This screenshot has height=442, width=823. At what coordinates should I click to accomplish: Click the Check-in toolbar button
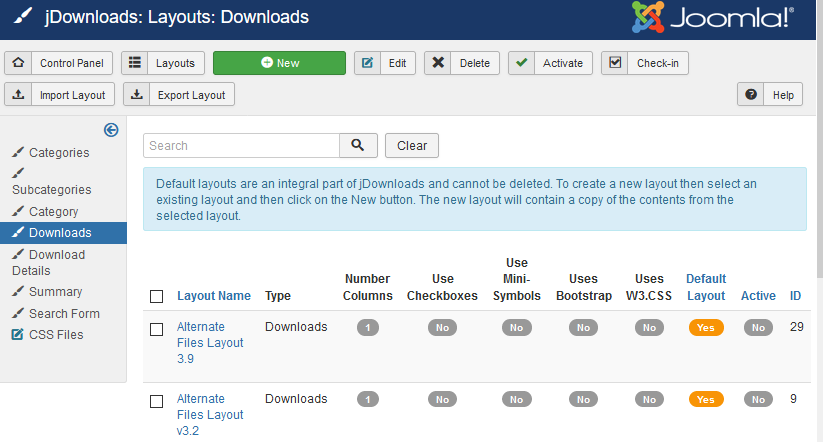click(x=645, y=63)
